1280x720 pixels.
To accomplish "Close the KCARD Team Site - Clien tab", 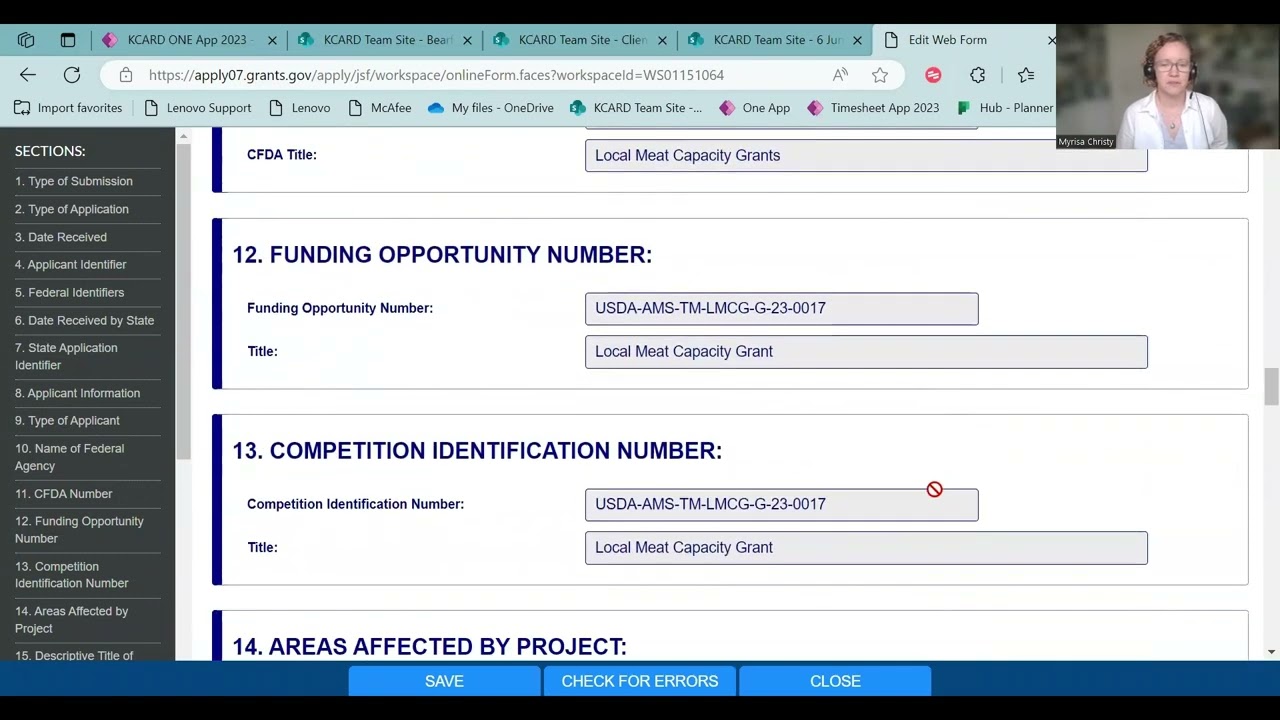I will point(662,40).
